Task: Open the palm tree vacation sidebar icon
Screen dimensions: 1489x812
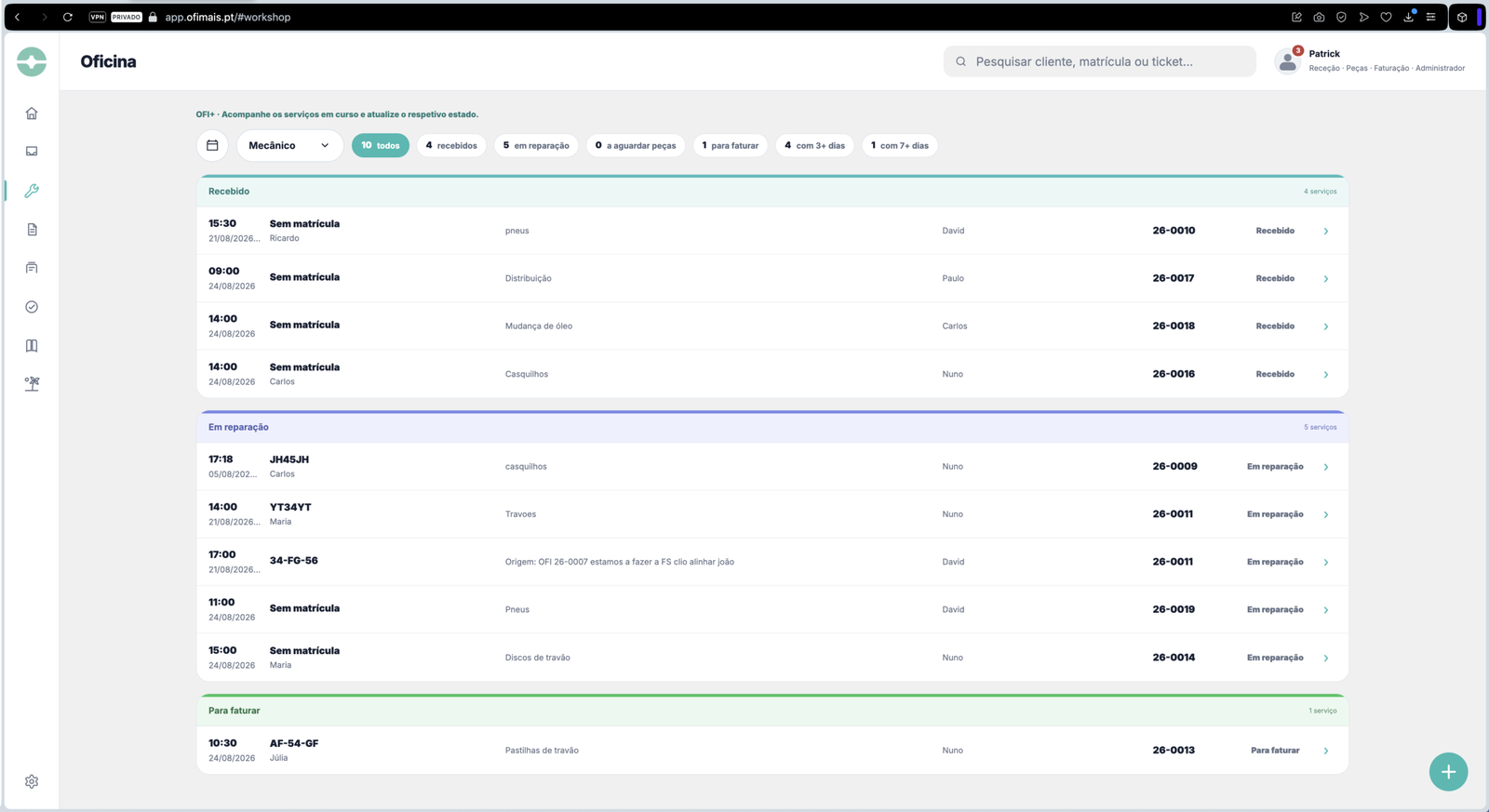Action: pyautogui.click(x=32, y=384)
